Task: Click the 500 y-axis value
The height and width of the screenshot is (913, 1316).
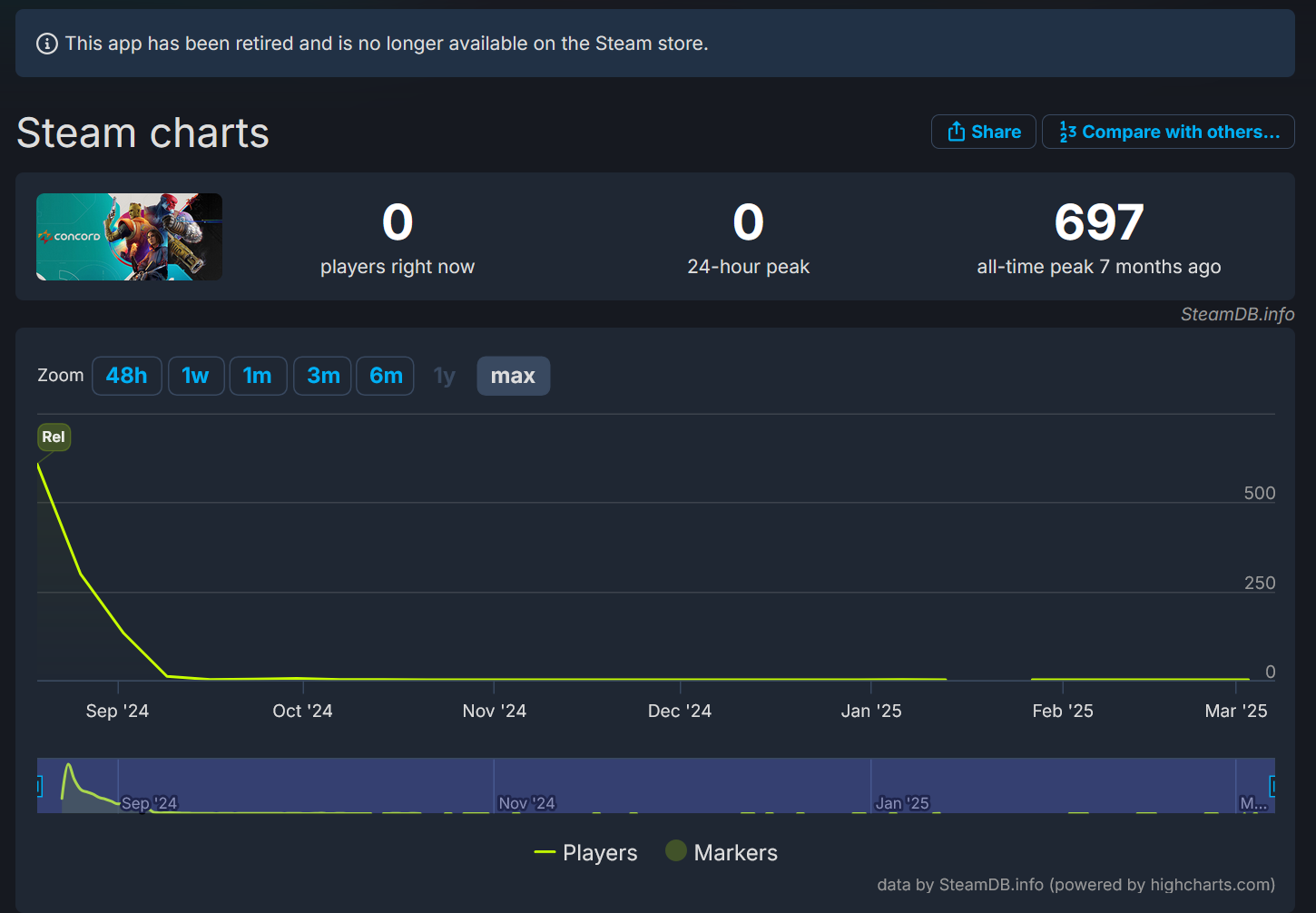Action: point(1260,493)
